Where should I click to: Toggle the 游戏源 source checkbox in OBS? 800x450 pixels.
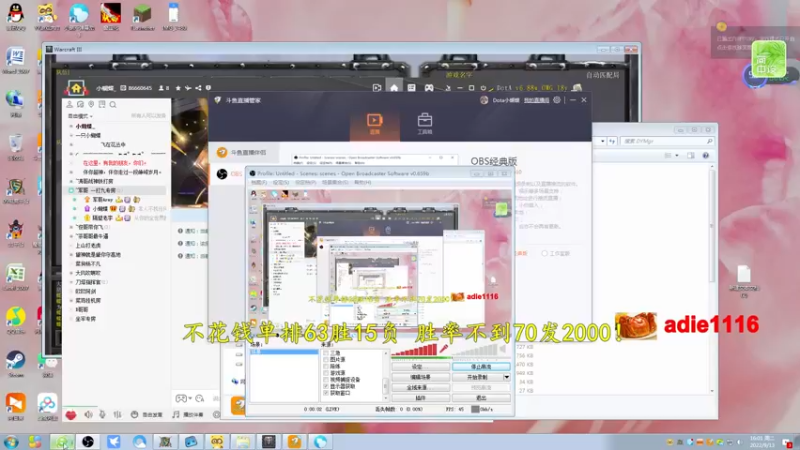point(326,373)
